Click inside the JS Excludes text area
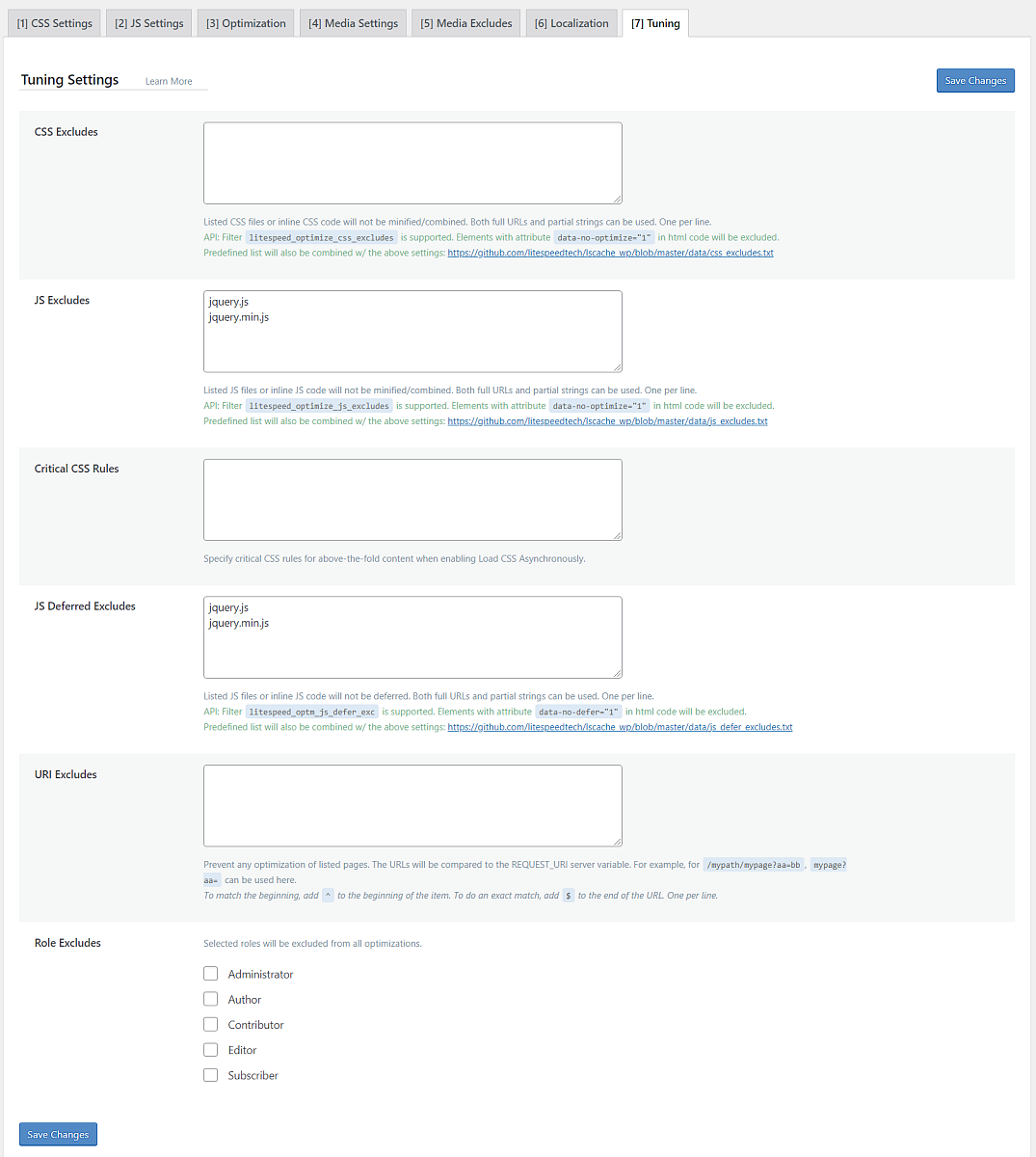Image resolution: width=1036 pixels, height=1157 pixels. tap(412, 332)
